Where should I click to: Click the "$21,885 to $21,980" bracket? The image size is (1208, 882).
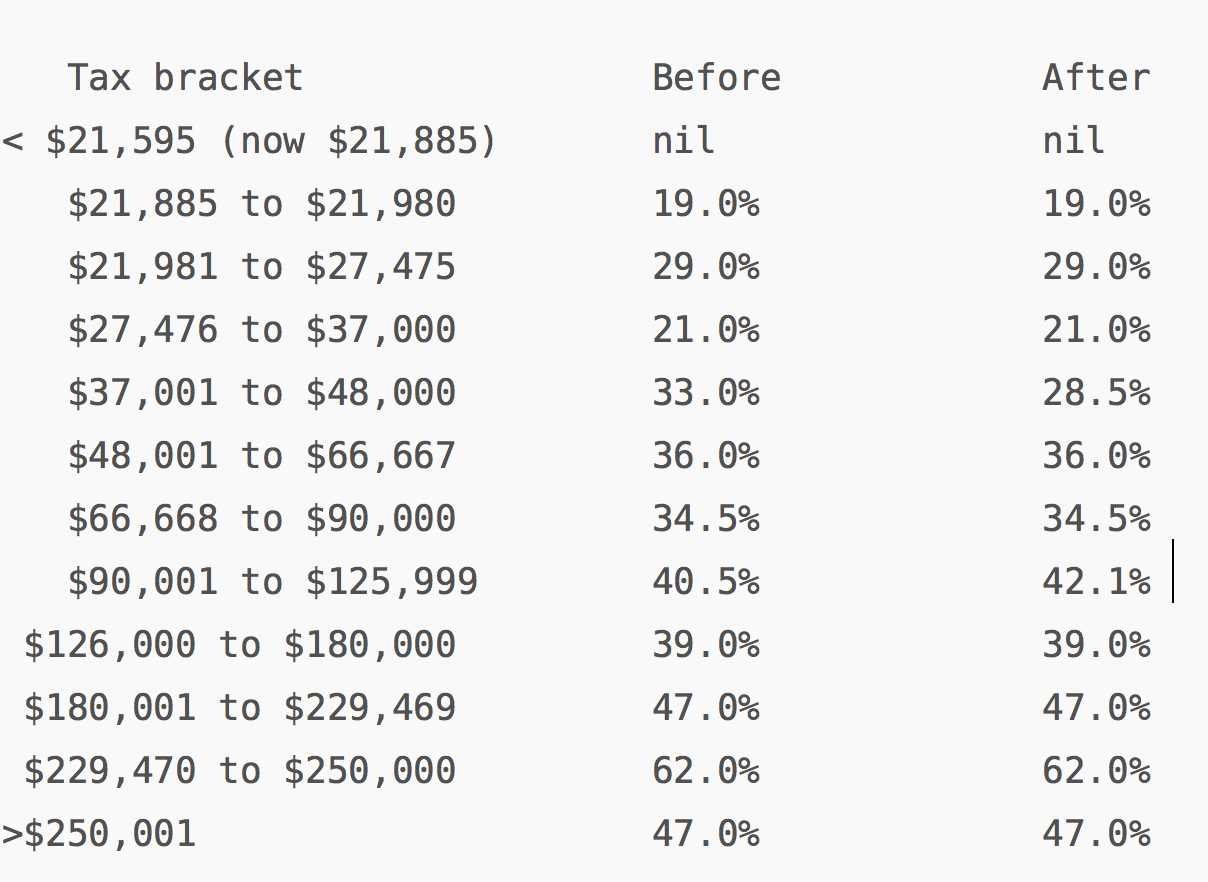(x=262, y=204)
